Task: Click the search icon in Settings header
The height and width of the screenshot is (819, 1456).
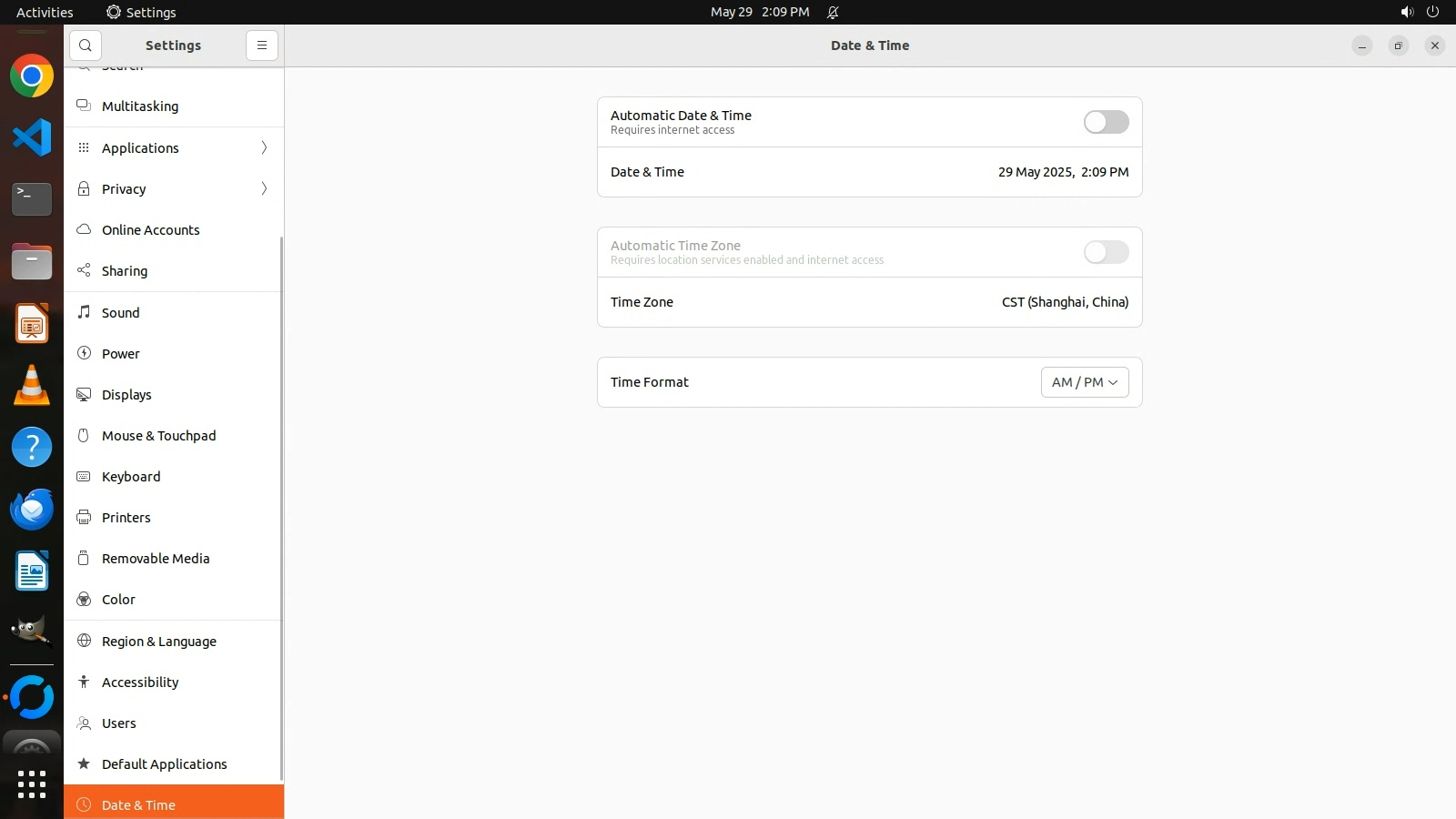Action: tap(86, 45)
